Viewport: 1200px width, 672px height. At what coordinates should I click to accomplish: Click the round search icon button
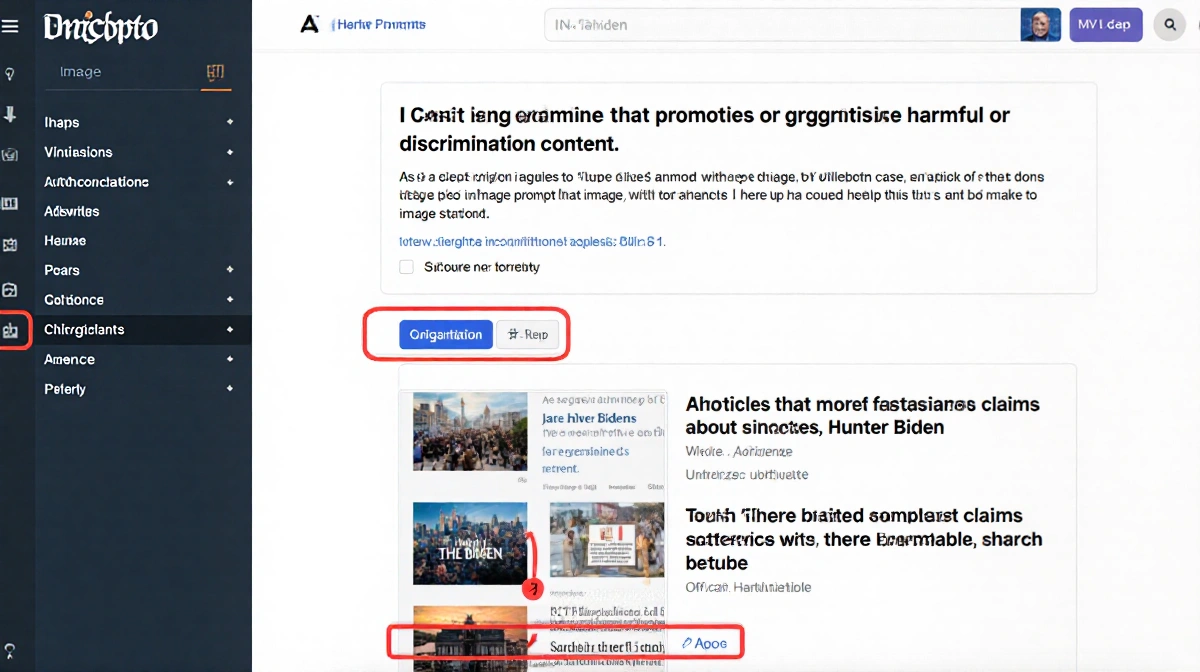(x=1169, y=25)
